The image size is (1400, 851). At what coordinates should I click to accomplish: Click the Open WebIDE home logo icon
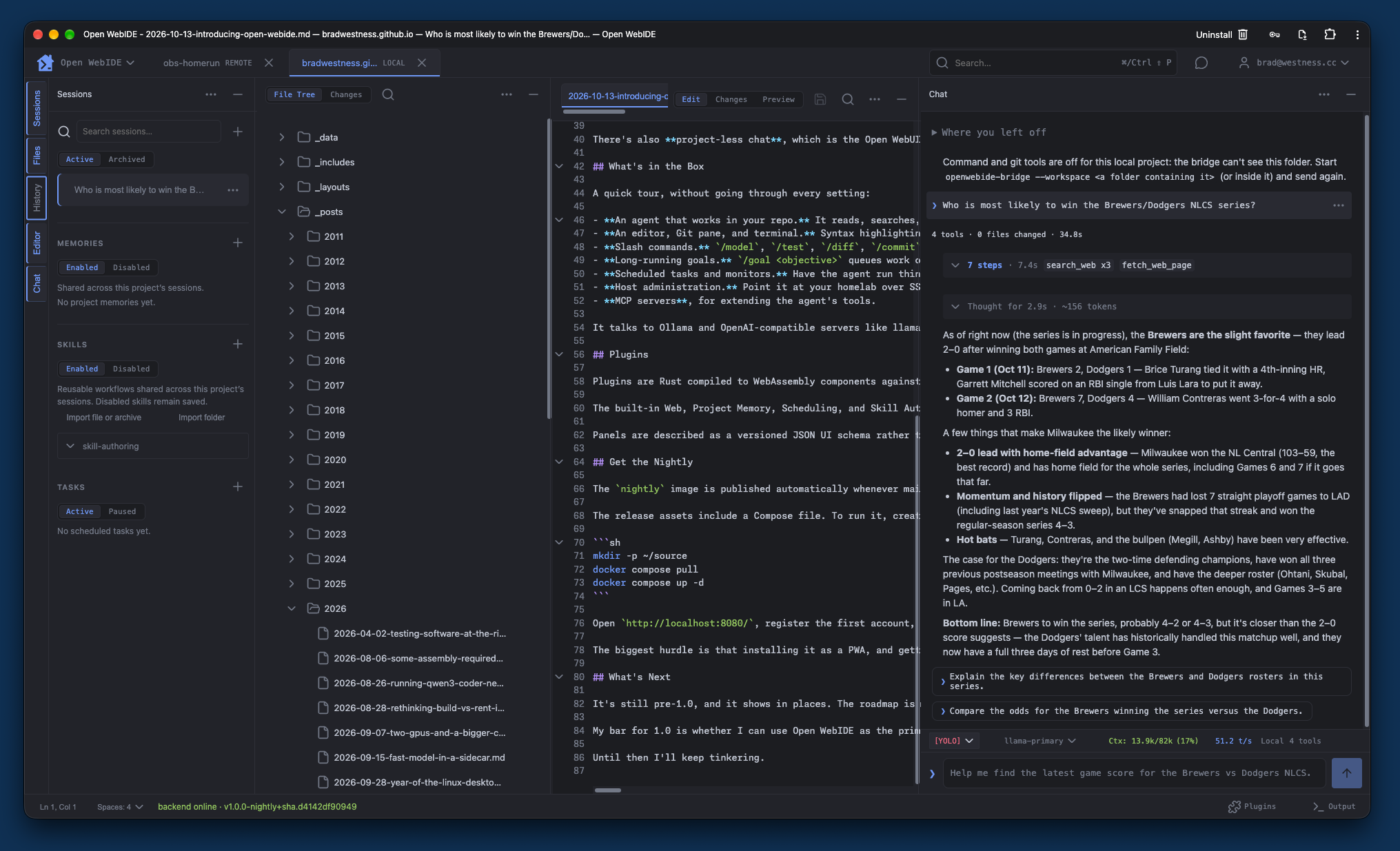(x=45, y=63)
